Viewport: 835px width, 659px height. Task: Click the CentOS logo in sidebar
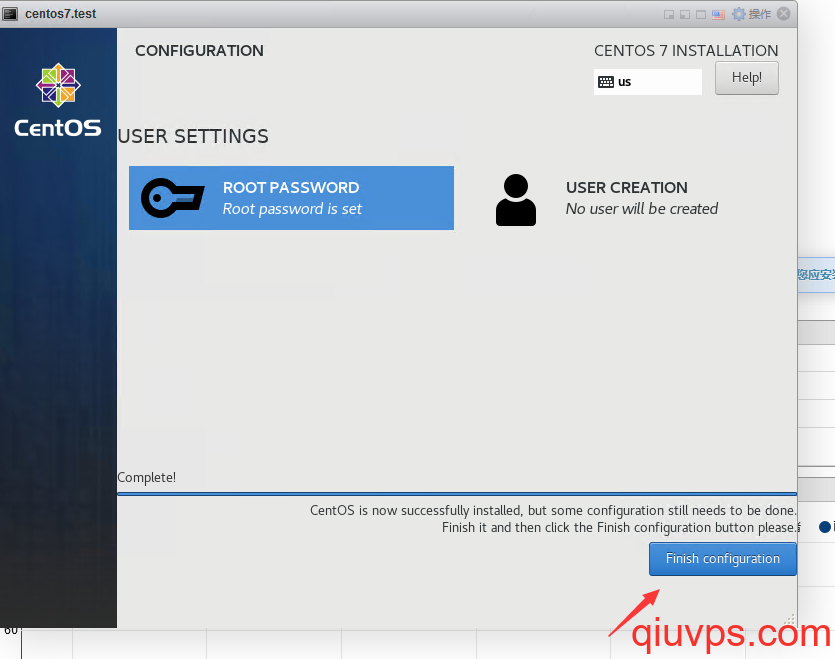(x=57, y=100)
